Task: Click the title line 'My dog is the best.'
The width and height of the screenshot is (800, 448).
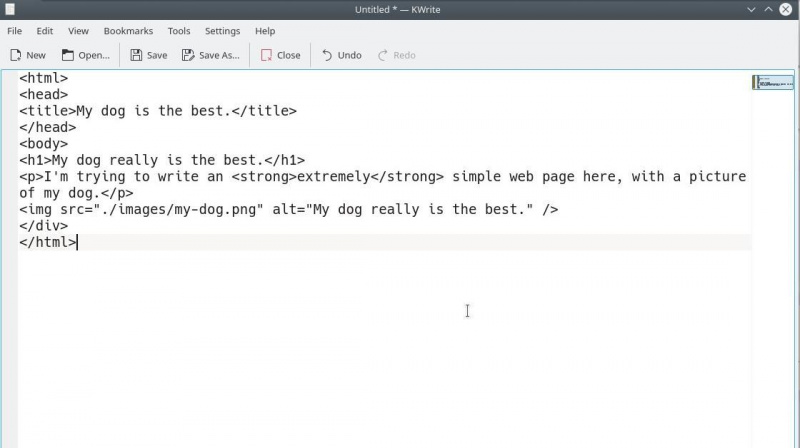Action: click(x=158, y=111)
